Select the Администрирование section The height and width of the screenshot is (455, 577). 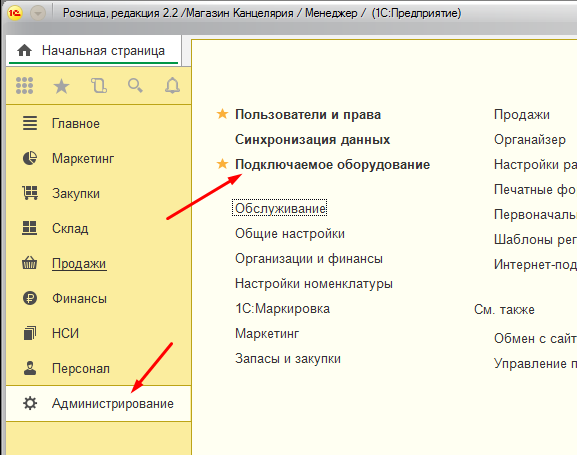click(99, 403)
